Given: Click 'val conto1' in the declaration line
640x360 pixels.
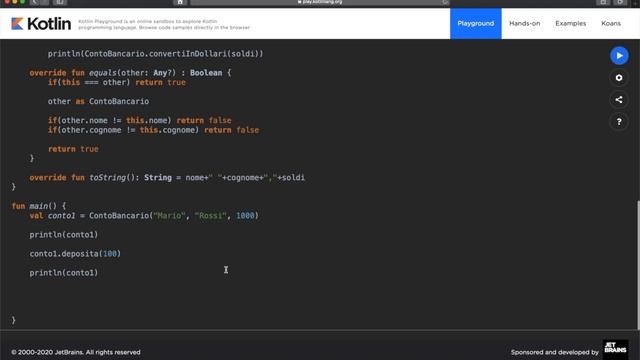Looking at the screenshot, I should 52,216.
